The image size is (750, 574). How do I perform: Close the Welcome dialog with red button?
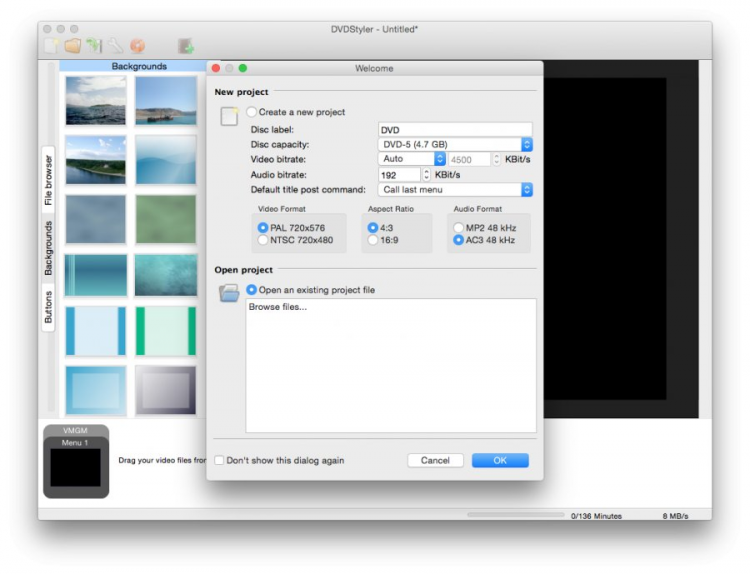point(216,68)
